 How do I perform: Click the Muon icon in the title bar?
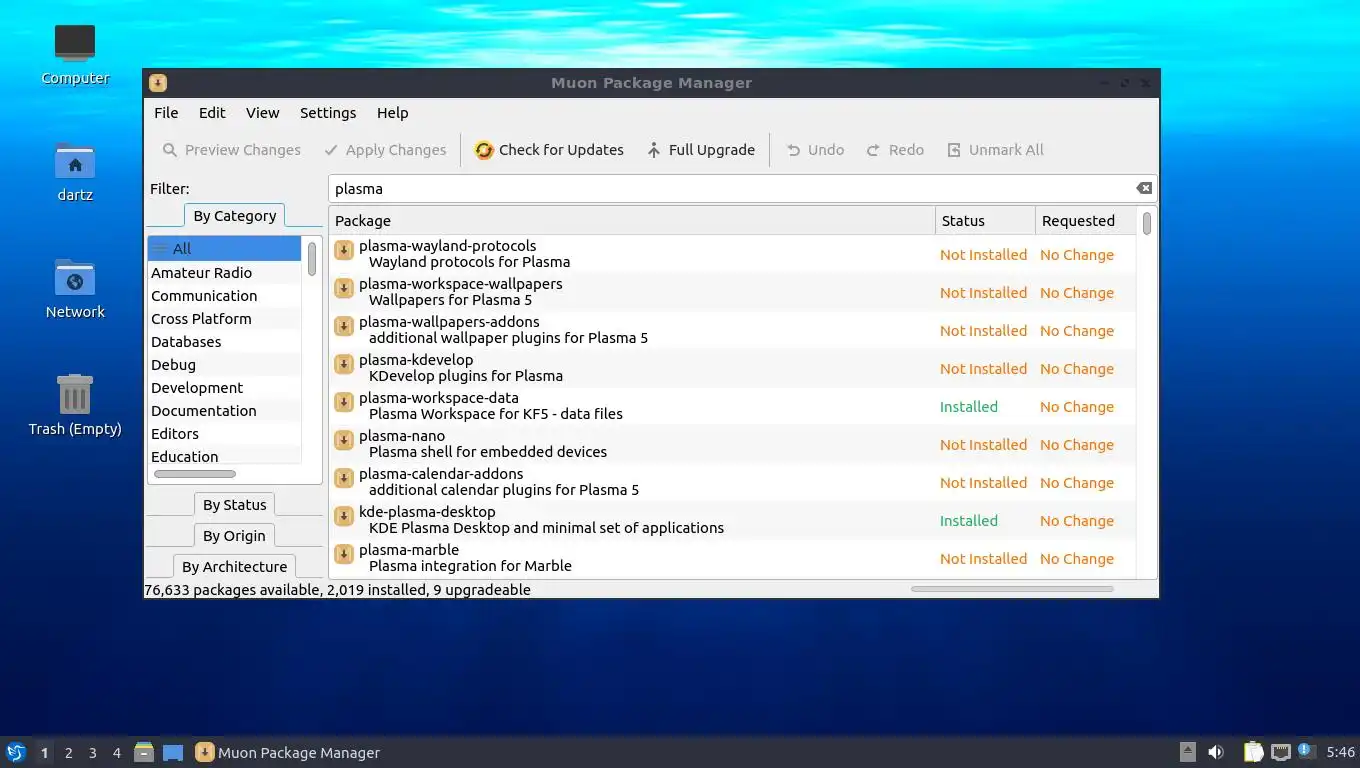[x=158, y=83]
